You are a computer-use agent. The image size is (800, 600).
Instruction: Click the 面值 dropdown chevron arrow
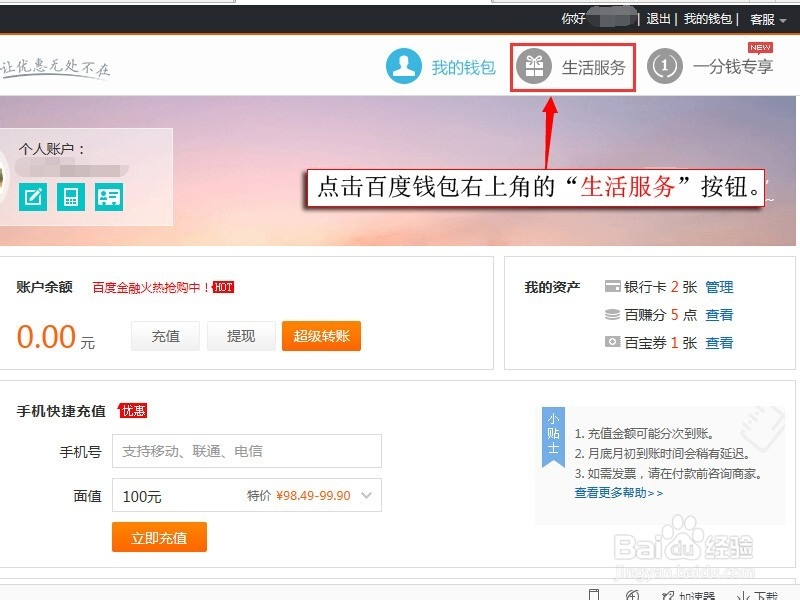pyautogui.click(x=366, y=495)
